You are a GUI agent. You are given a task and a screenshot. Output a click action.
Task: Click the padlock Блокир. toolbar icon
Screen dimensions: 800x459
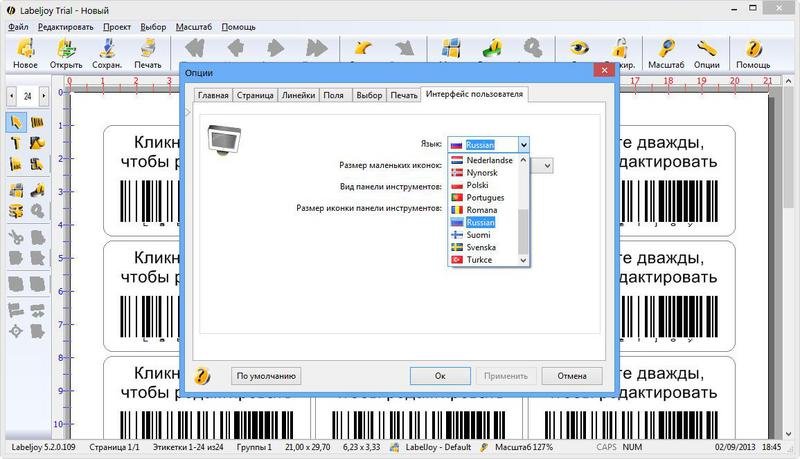[620, 49]
